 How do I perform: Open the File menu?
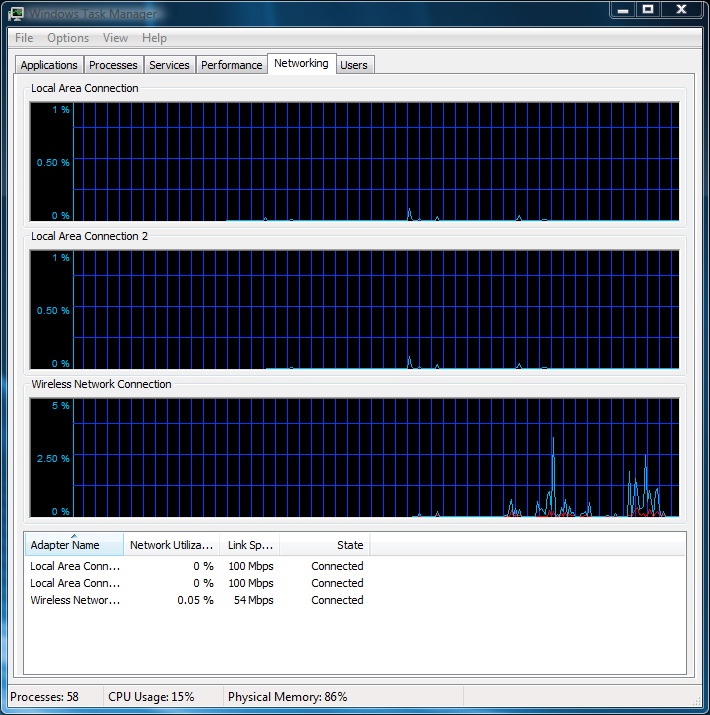point(24,38)
